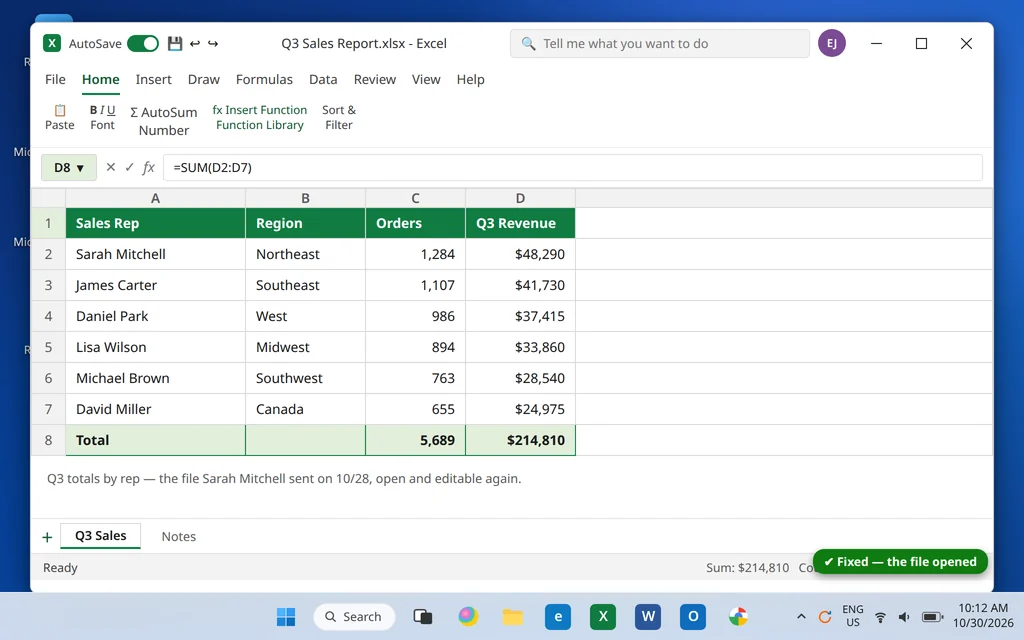Select column C header
Image resolution: width=1024 pixels, height=640 pixels.
pyautogui.click(x=415, y=198)
